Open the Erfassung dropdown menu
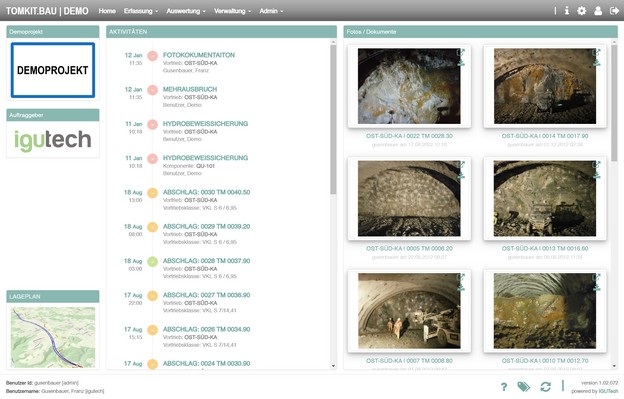The image size is (624, 399). click(x=140, y=11)
